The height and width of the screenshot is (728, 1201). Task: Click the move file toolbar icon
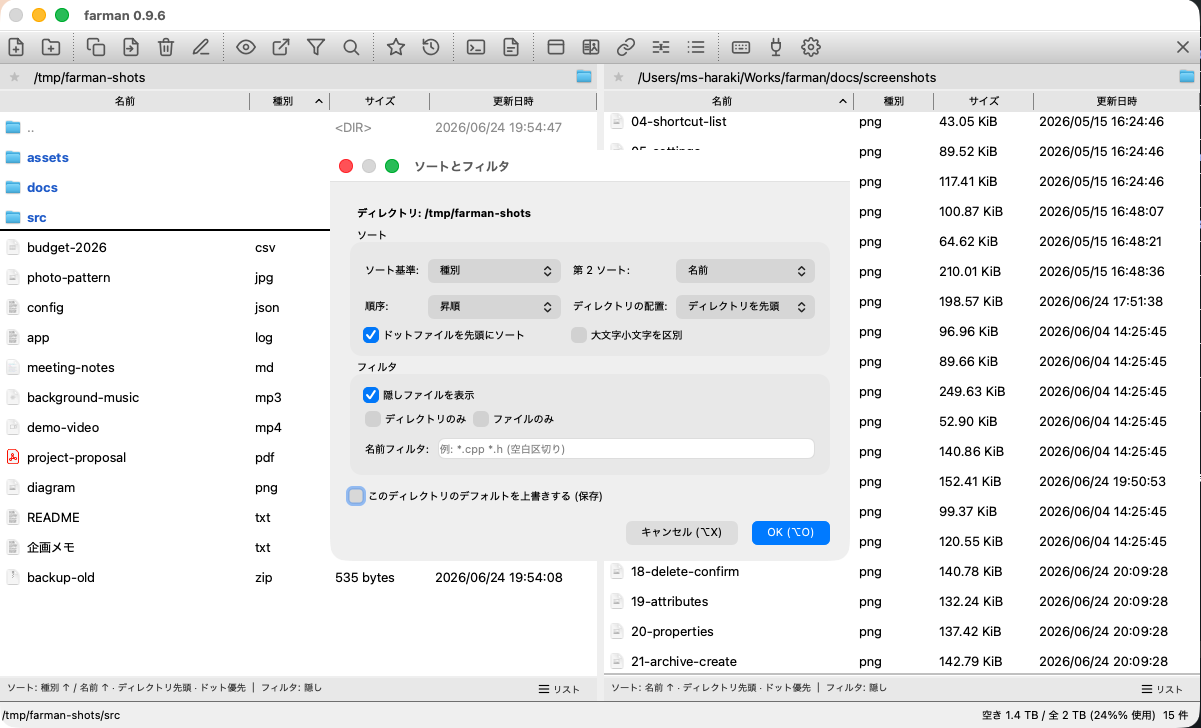click(x=131, y=47)
